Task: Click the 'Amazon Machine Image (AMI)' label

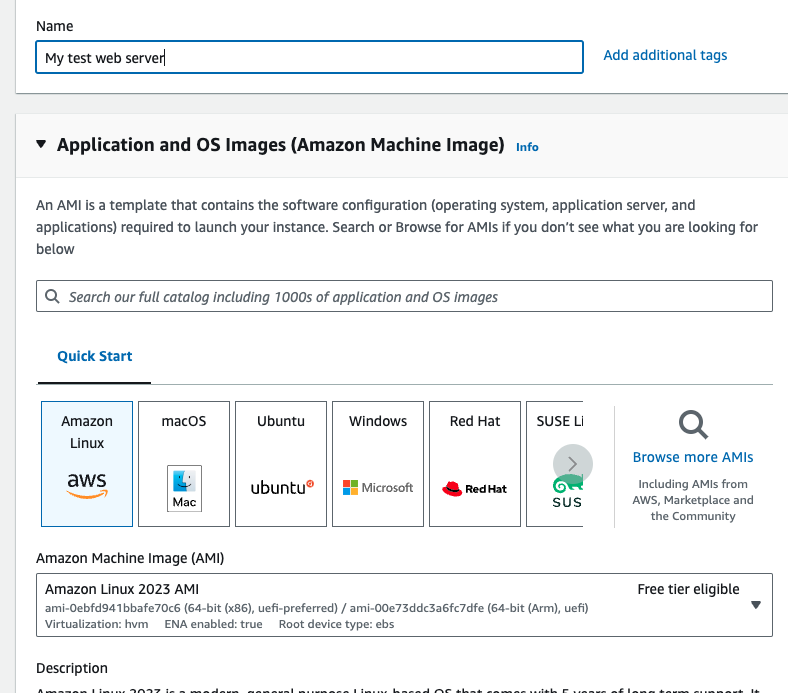Action: 130,558
